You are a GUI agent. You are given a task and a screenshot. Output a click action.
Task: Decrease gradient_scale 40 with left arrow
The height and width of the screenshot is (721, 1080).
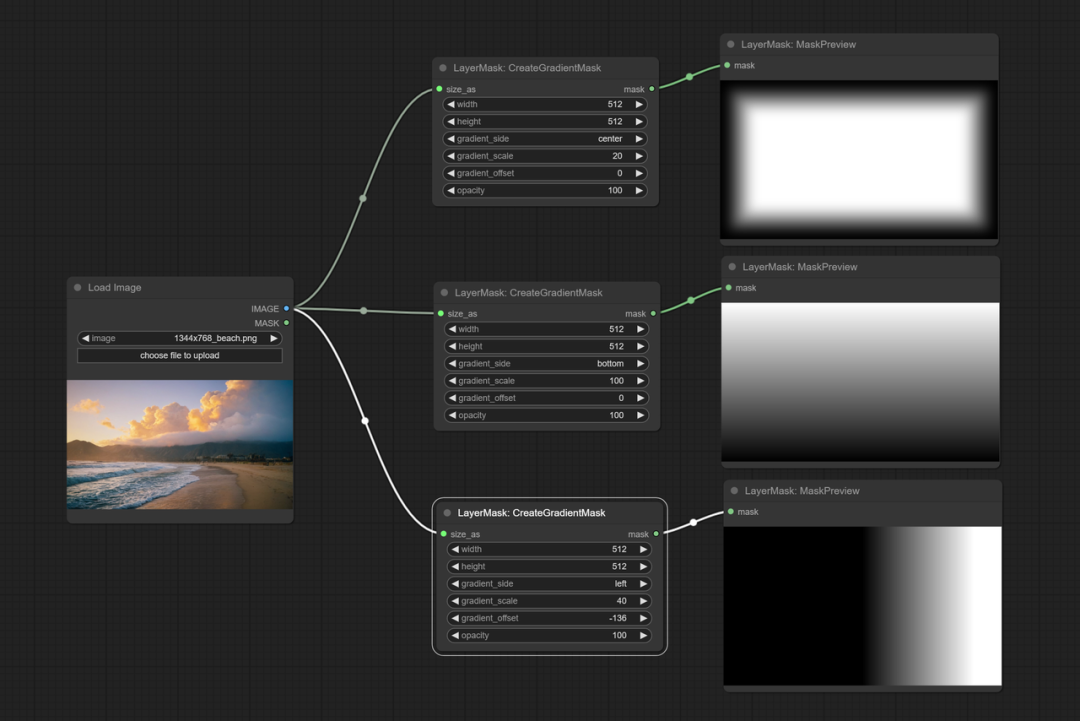pos(455,600)
